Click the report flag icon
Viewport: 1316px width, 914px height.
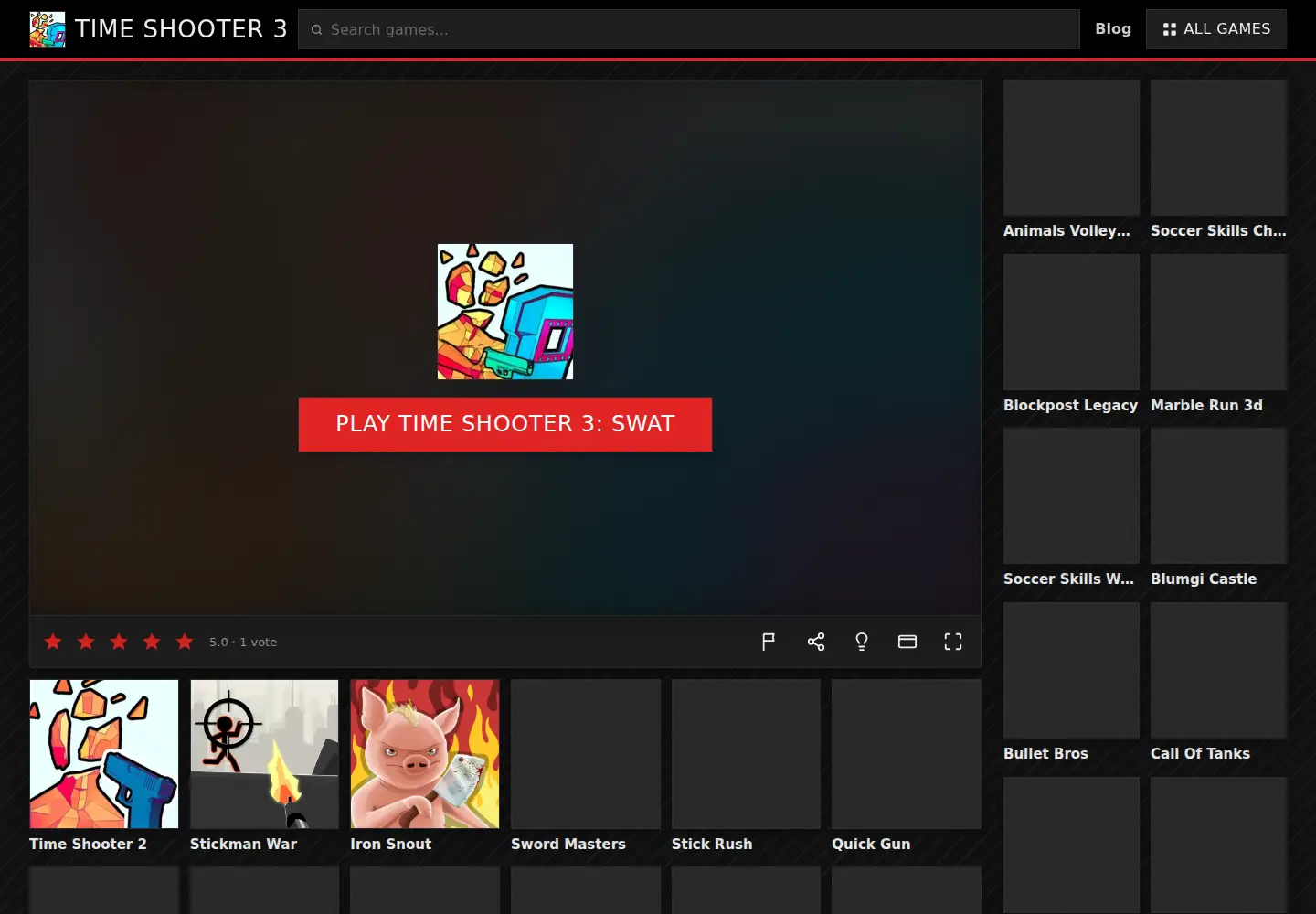tap(769, 642)
